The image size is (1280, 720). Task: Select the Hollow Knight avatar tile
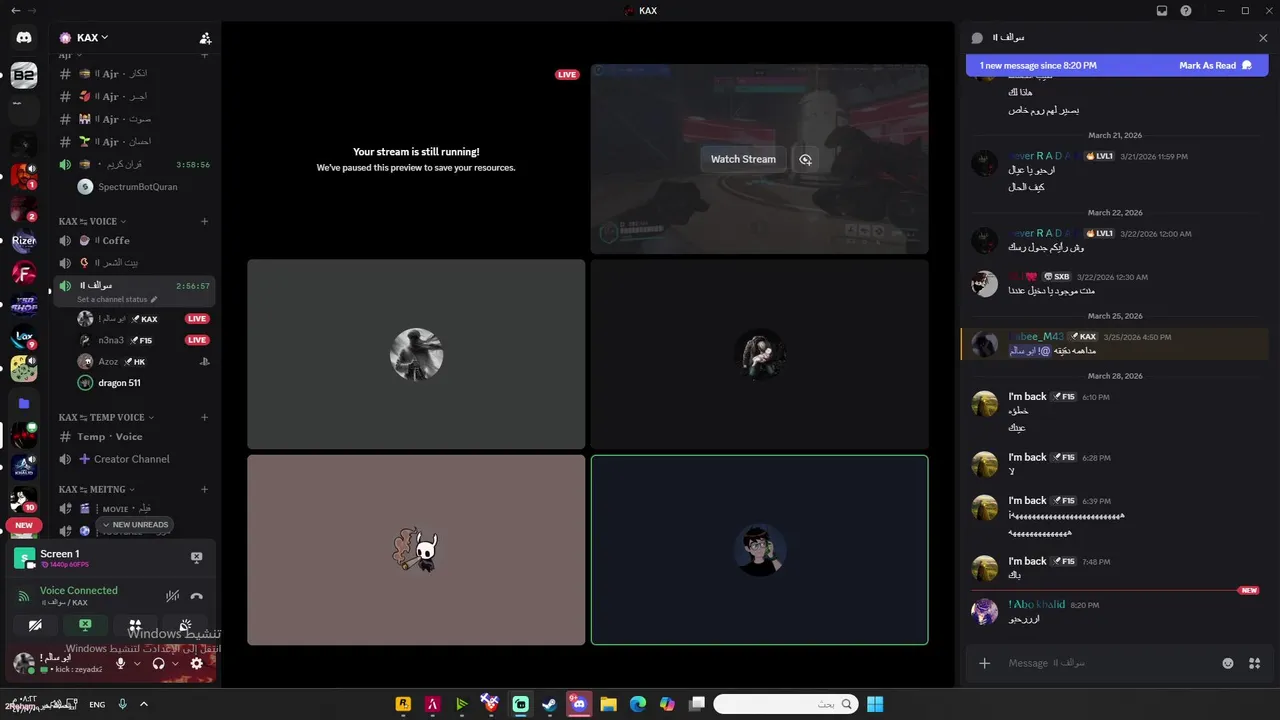pos(416,550)
